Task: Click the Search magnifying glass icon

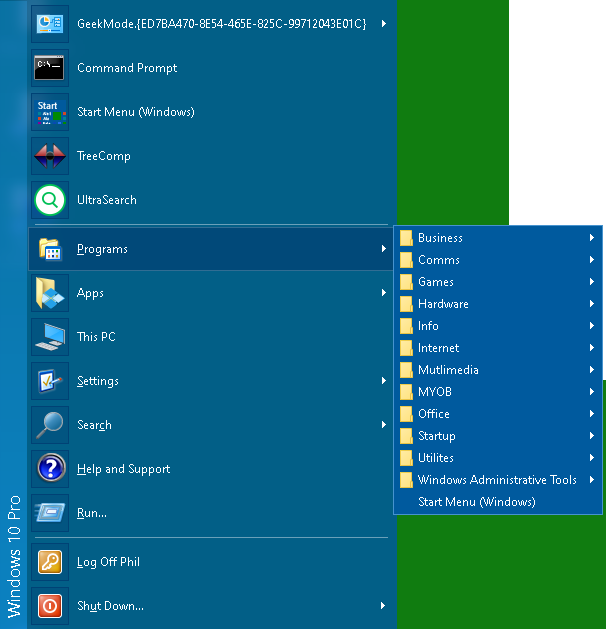Action: click(x=50, y=425)
